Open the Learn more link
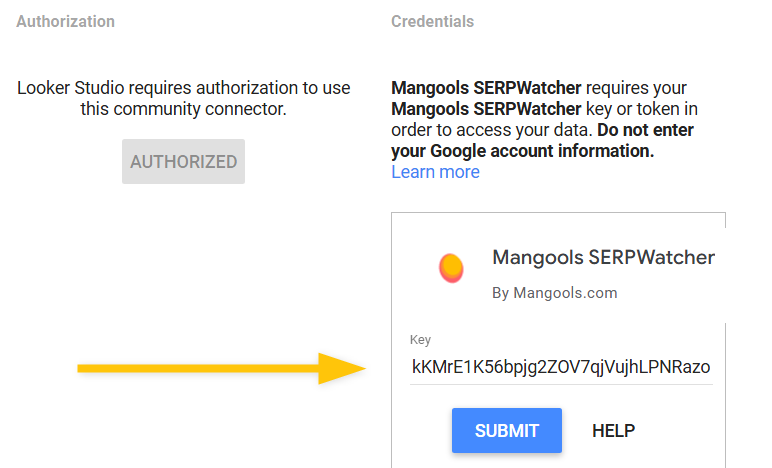 click(x=435, y=172)
